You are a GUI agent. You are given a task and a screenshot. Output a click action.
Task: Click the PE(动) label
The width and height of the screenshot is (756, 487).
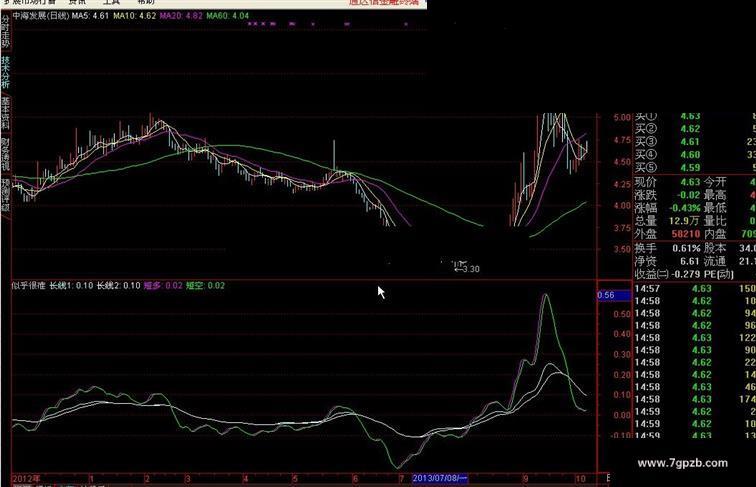click(719, 274)
